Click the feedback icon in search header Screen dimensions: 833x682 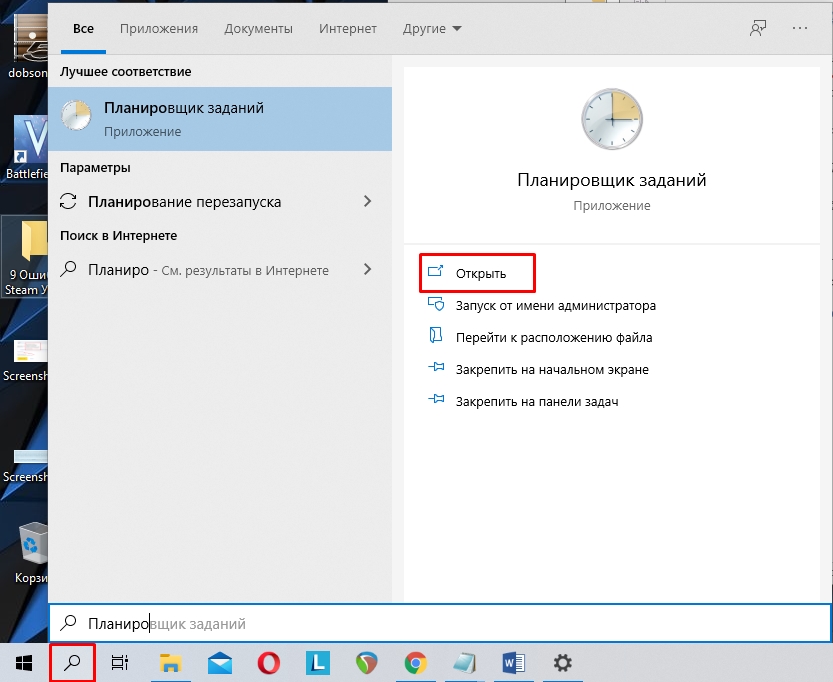point(758,29)
